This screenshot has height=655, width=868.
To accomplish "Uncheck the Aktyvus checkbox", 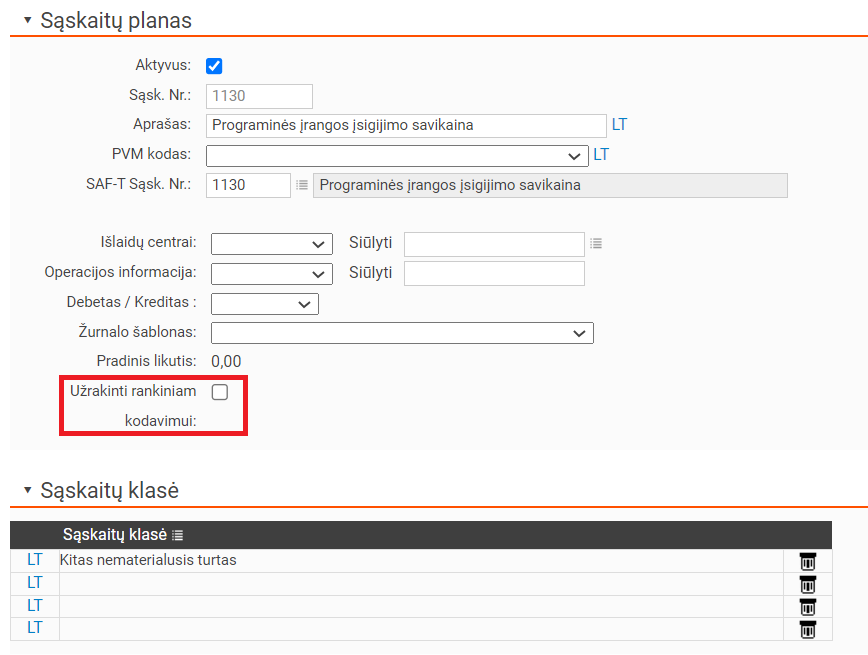I will point(214,66).
